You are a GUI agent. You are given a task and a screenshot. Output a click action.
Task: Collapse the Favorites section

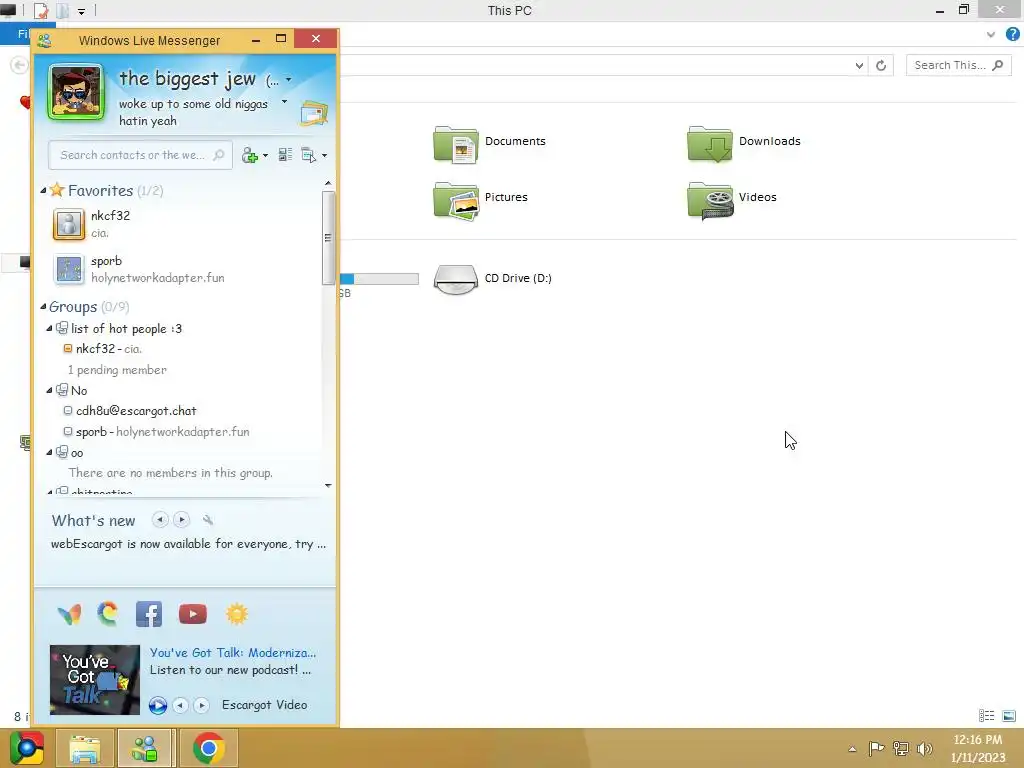[x=43, y=191]
